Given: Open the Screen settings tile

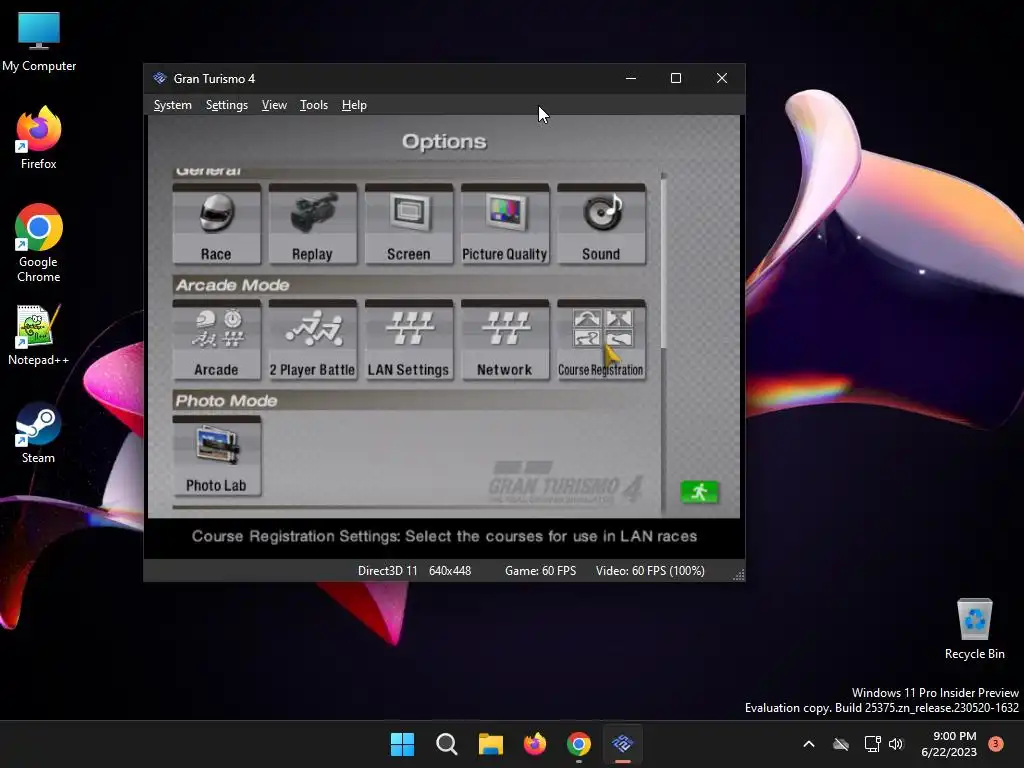Looking at the screenshot, I should pos(409,224).
